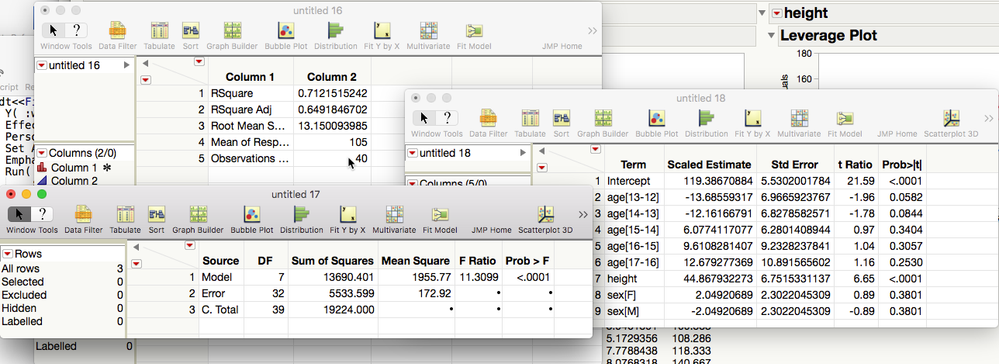
Task: Open Fit Model in untitled 18 toolbar
Action: coord(845,119)
